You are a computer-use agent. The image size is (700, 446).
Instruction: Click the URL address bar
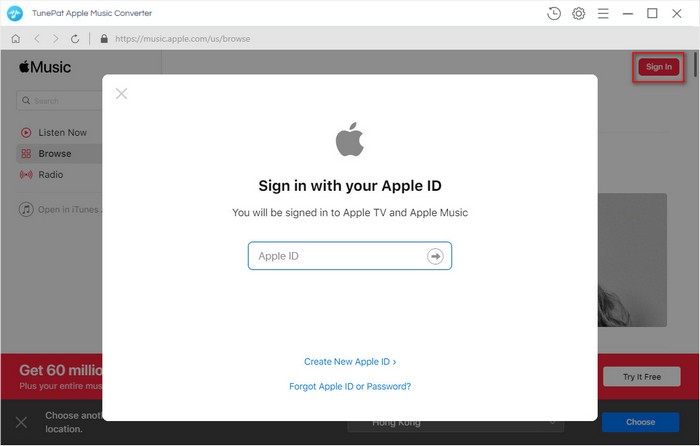pyautogui.click(x=183, y=39)
